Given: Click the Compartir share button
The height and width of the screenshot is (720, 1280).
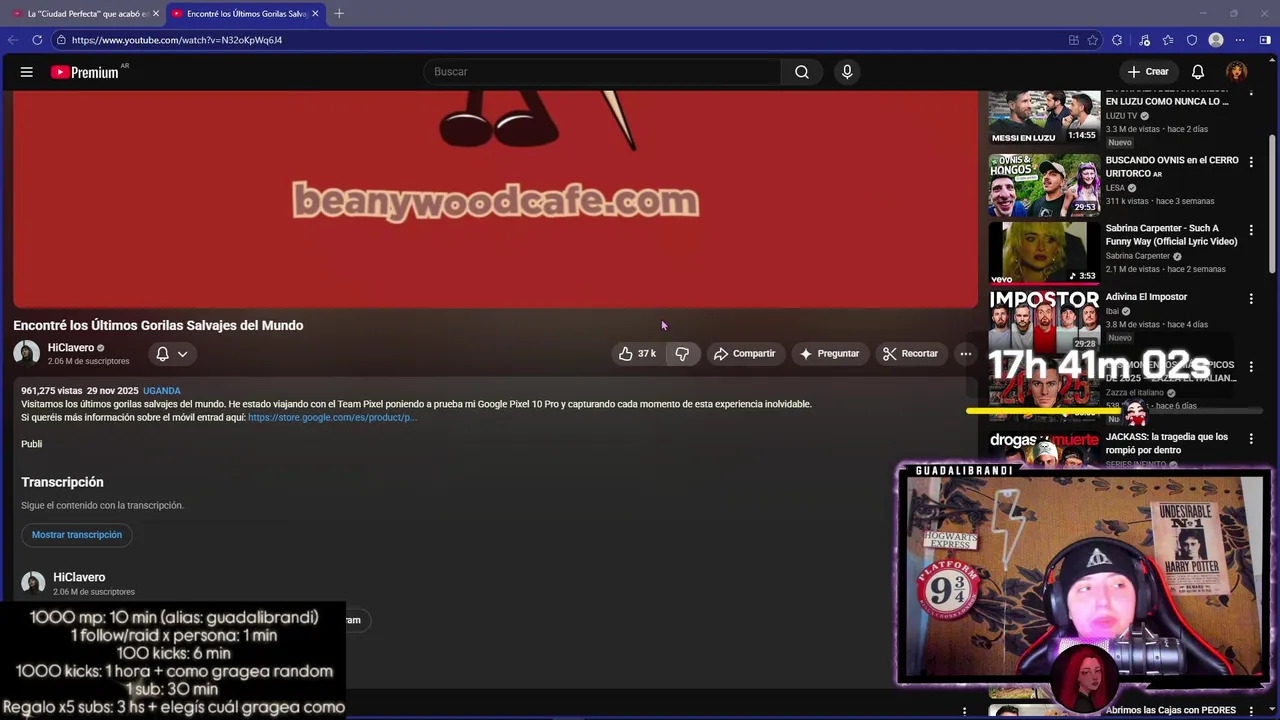Looking at the screenshot, I should [x=744, y=353].
